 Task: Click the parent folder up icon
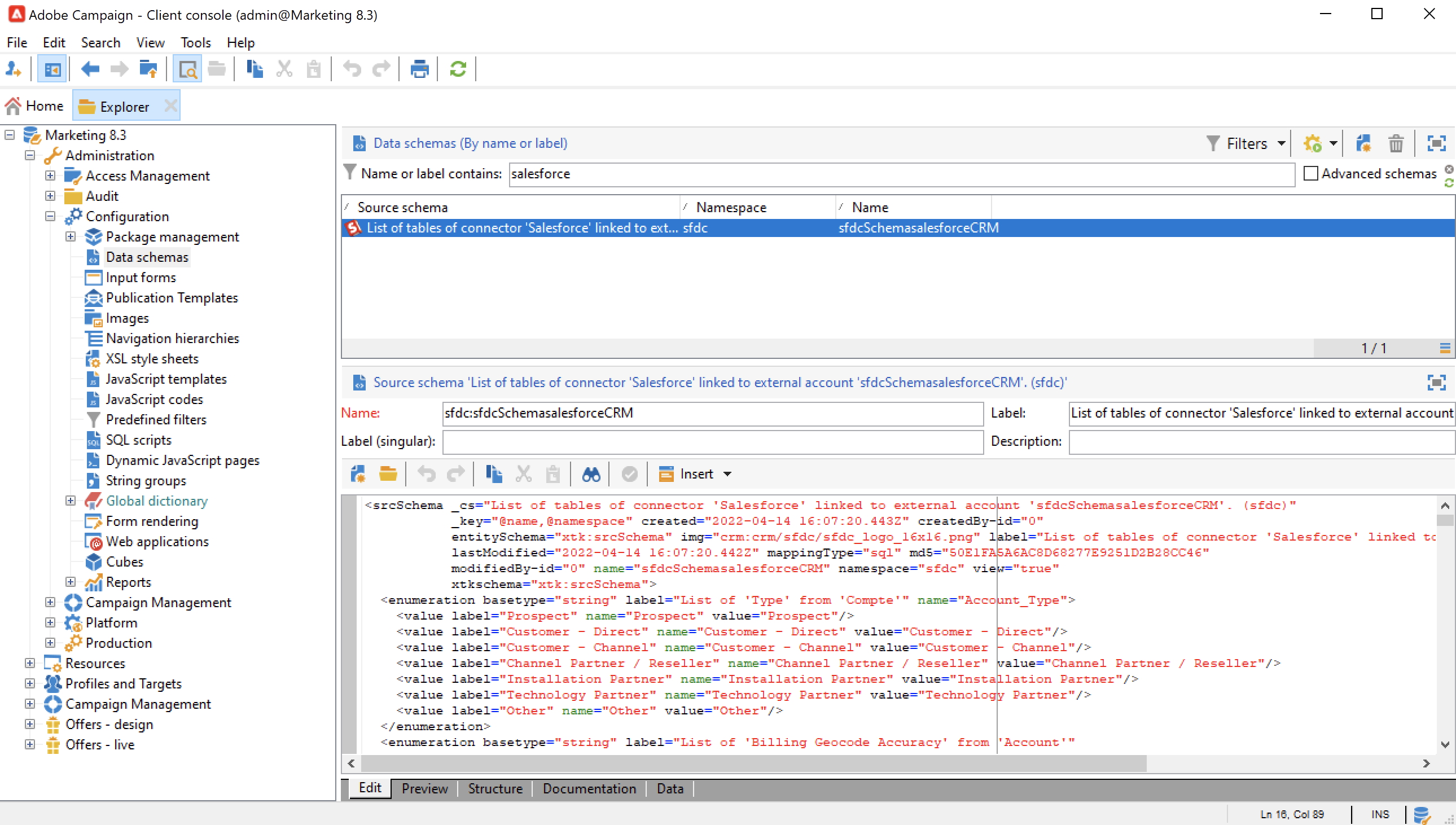coord(148,69)
